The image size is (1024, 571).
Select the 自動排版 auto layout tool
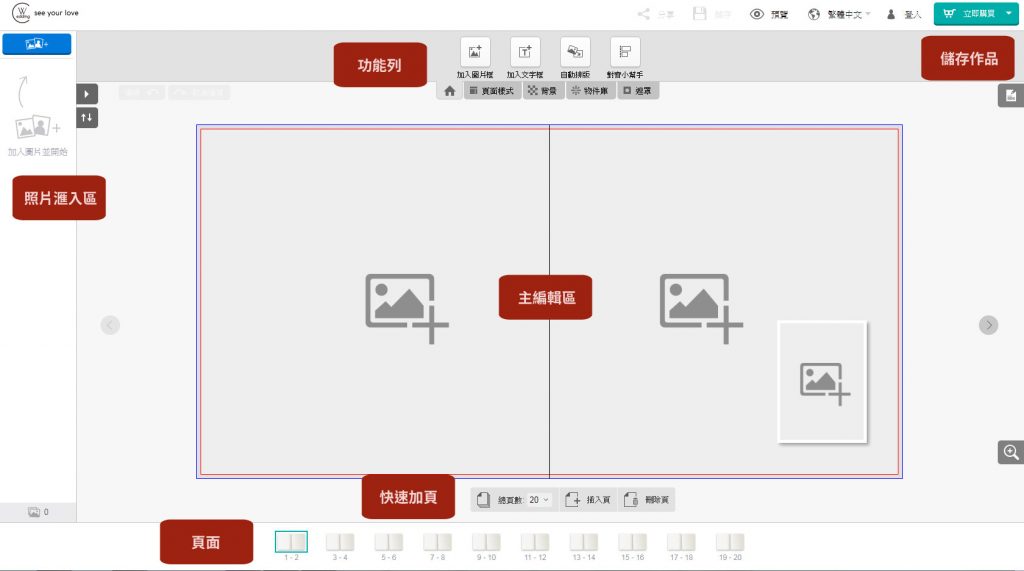pos(575,52)
